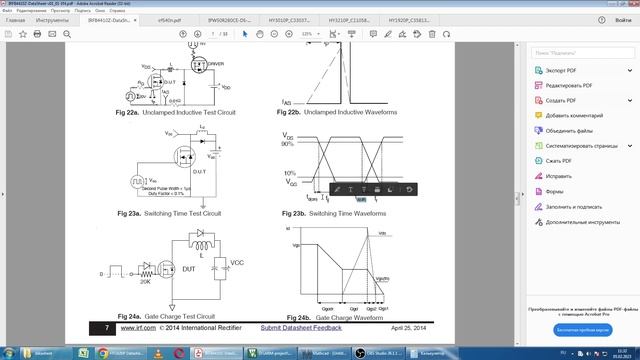Open the Файл menu
Image resolution: width=640 pixels, height=360 pixels.
(x=7, y=10)
